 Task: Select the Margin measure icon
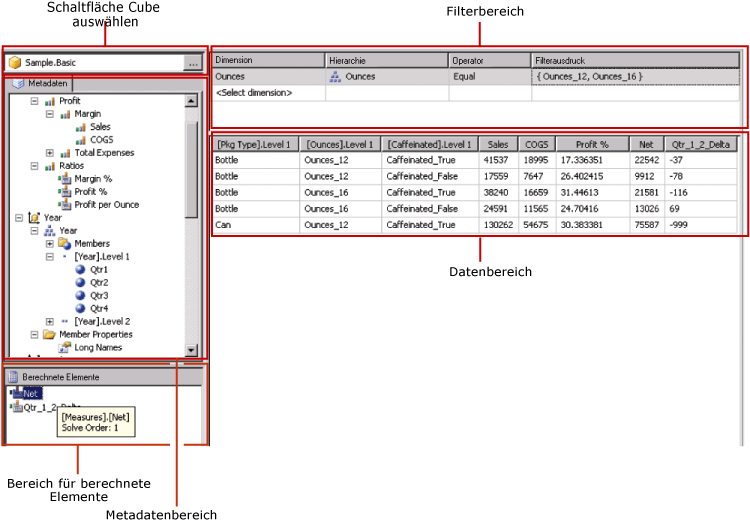pos(65,114)
